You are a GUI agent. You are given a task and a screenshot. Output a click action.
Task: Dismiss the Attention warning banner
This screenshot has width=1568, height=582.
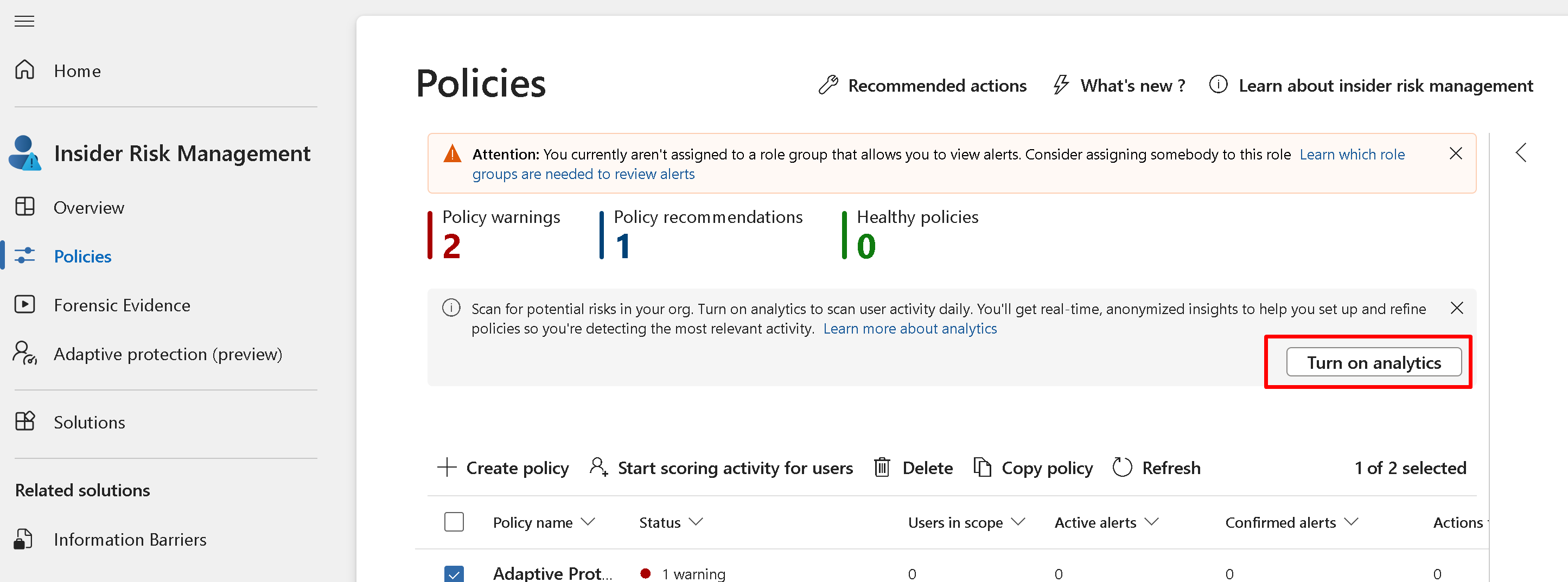[1455, 154]
